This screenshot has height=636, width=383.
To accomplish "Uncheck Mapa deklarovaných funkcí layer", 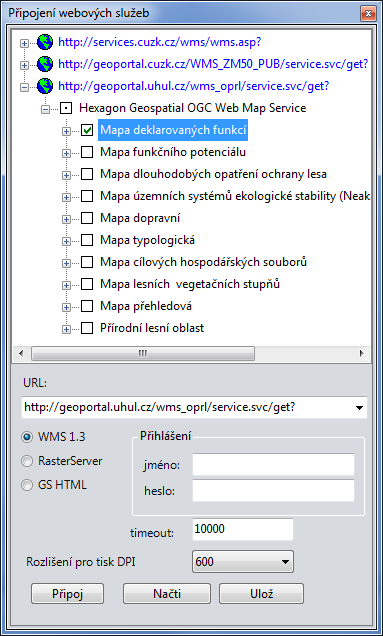I will (x=87, y=131).
